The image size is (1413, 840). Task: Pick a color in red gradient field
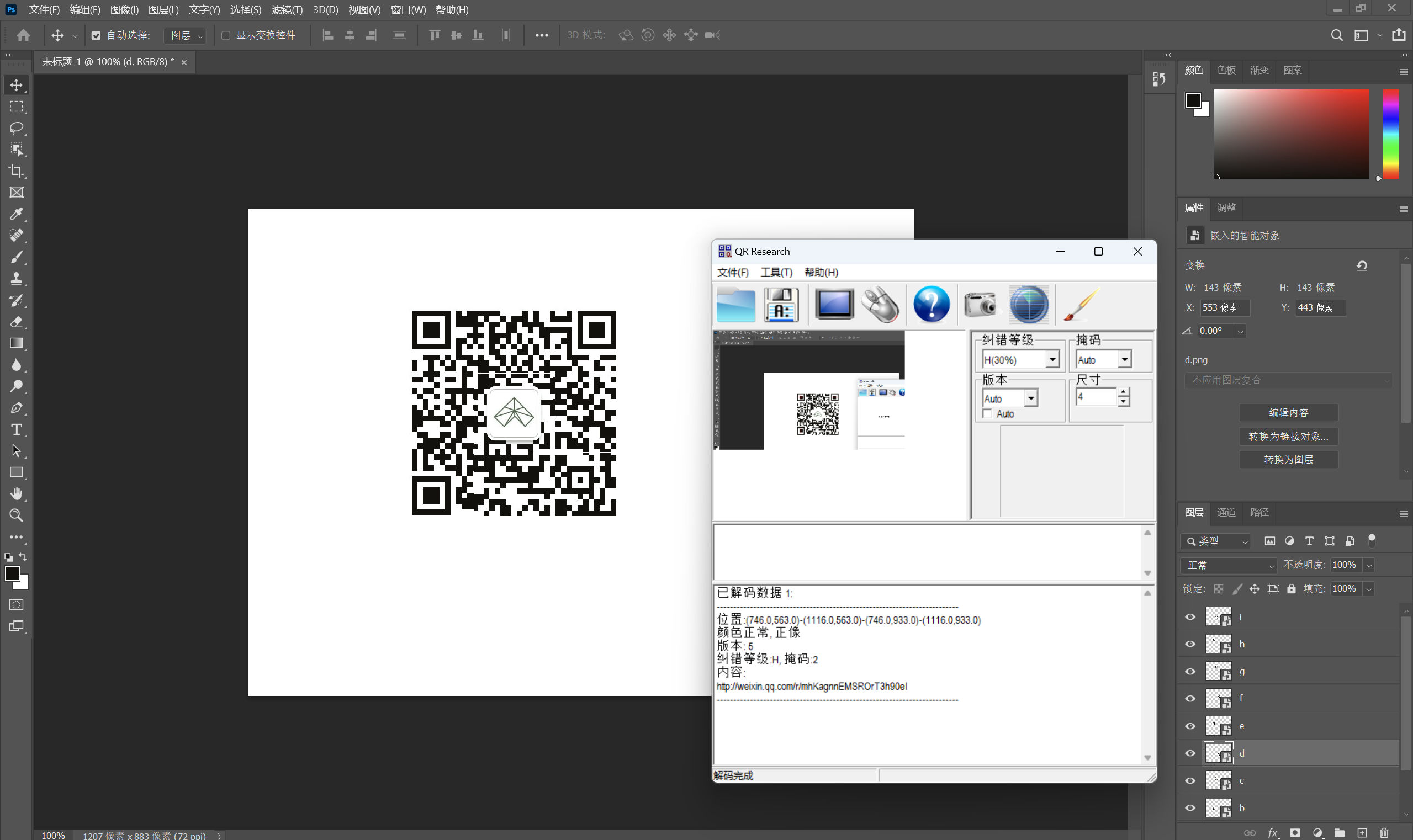tap(1291, 134)
